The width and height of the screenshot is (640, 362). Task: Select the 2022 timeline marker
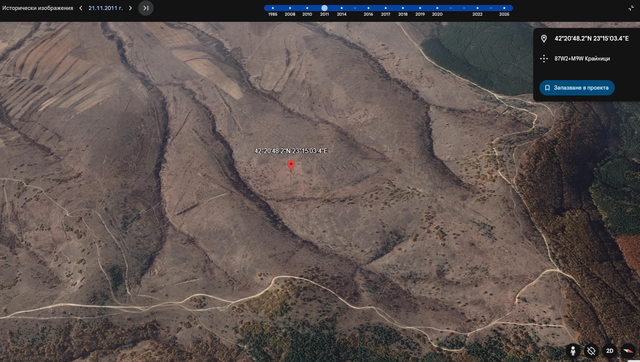pos(478,8)
